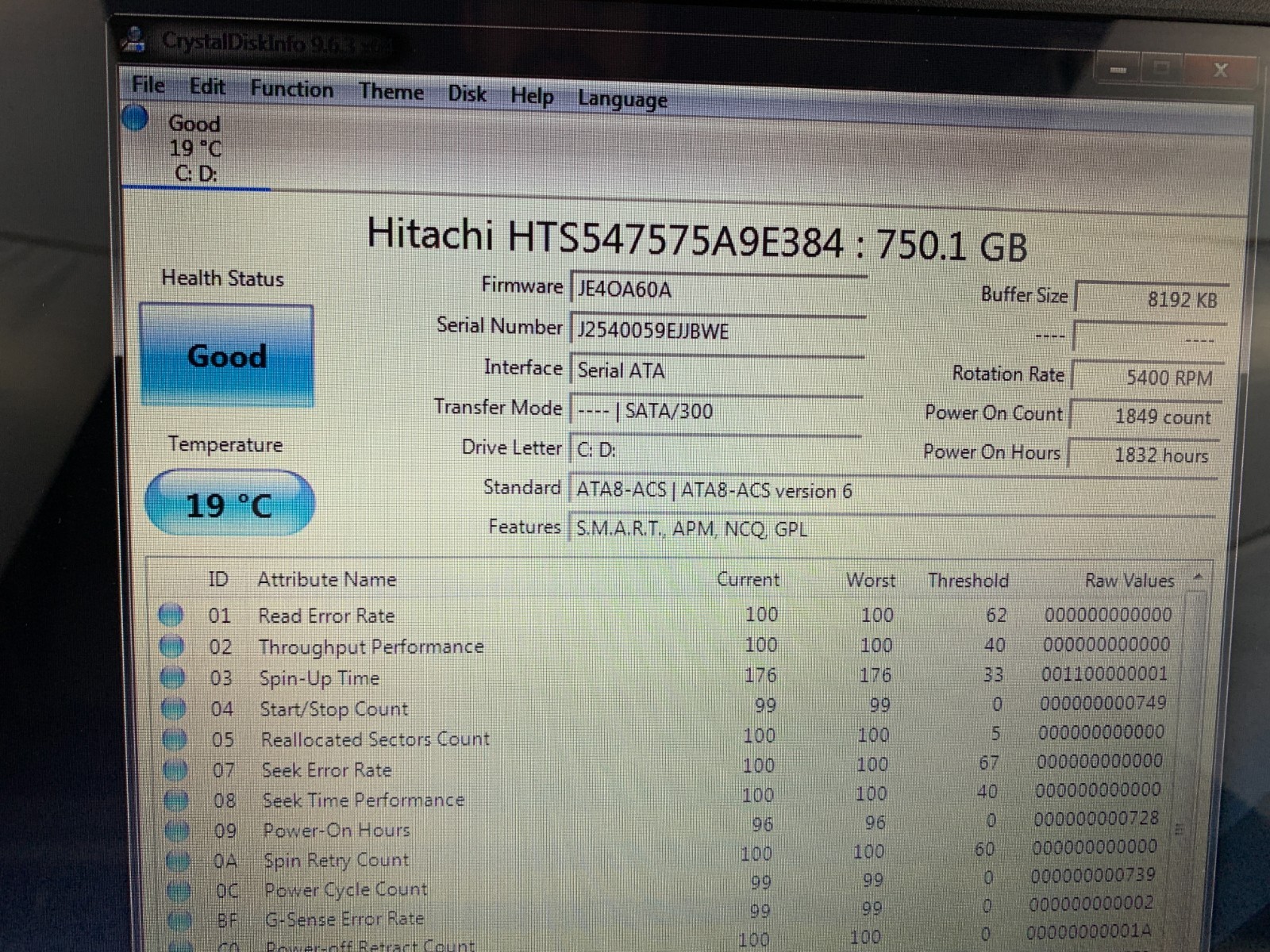Click the Firmware field JE4OA60A

[718, 290]
